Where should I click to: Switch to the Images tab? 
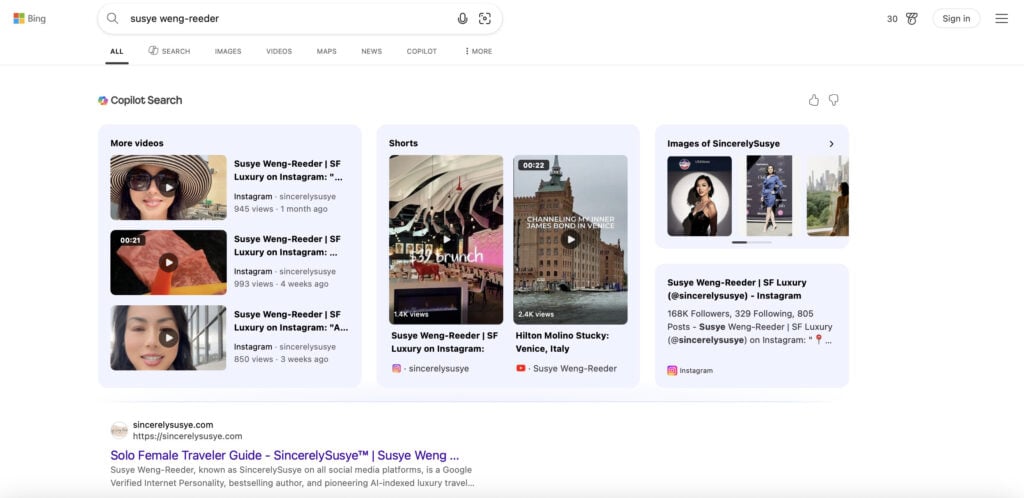(228, 51)
